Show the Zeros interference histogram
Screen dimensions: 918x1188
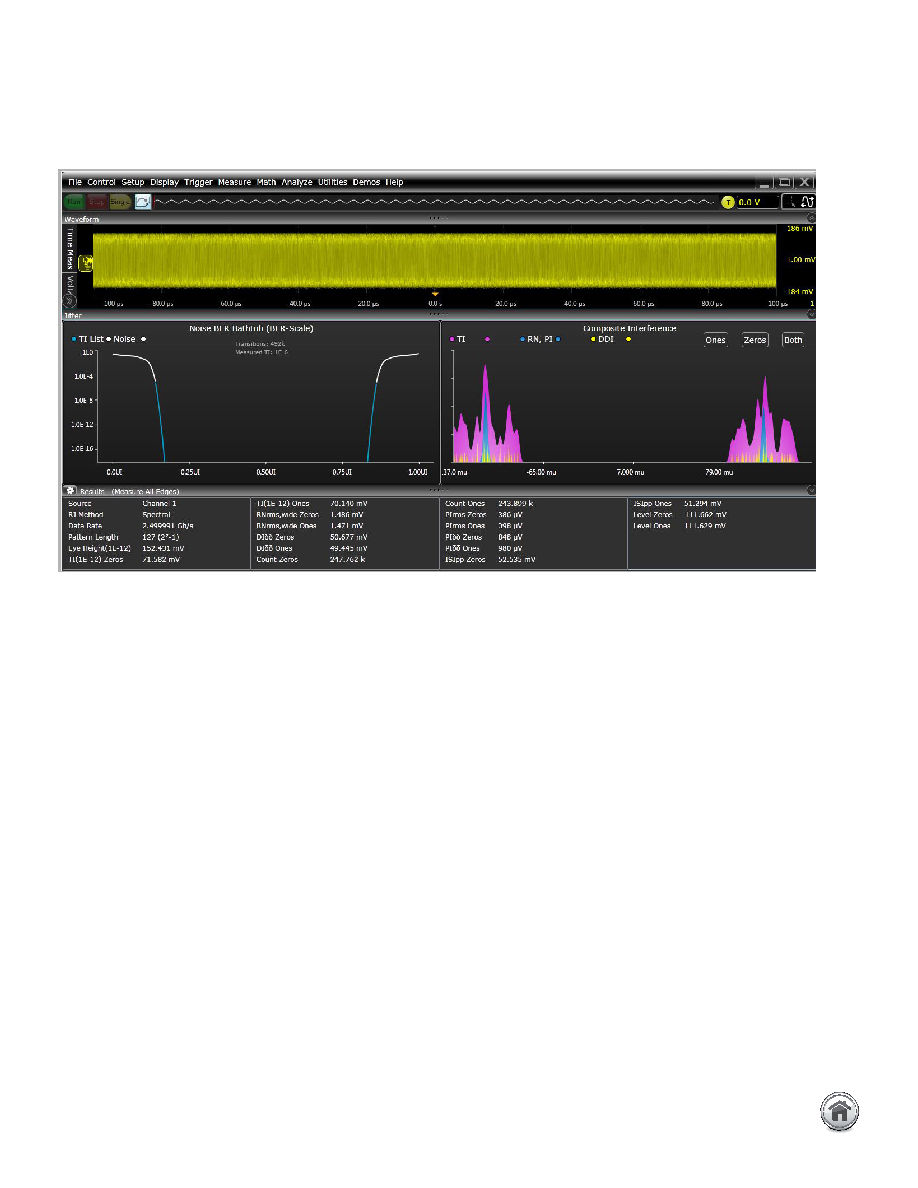pos(755,340)
